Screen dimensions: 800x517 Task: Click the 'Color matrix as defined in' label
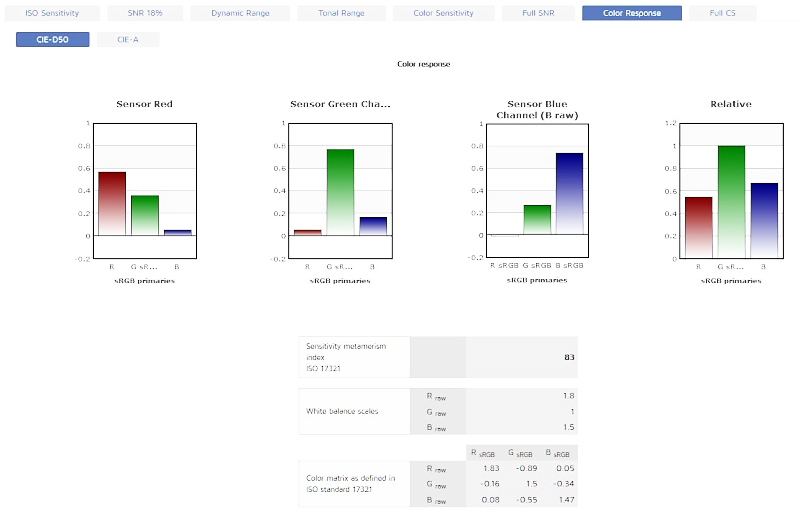pyautogui.click(x=351, y=478)
